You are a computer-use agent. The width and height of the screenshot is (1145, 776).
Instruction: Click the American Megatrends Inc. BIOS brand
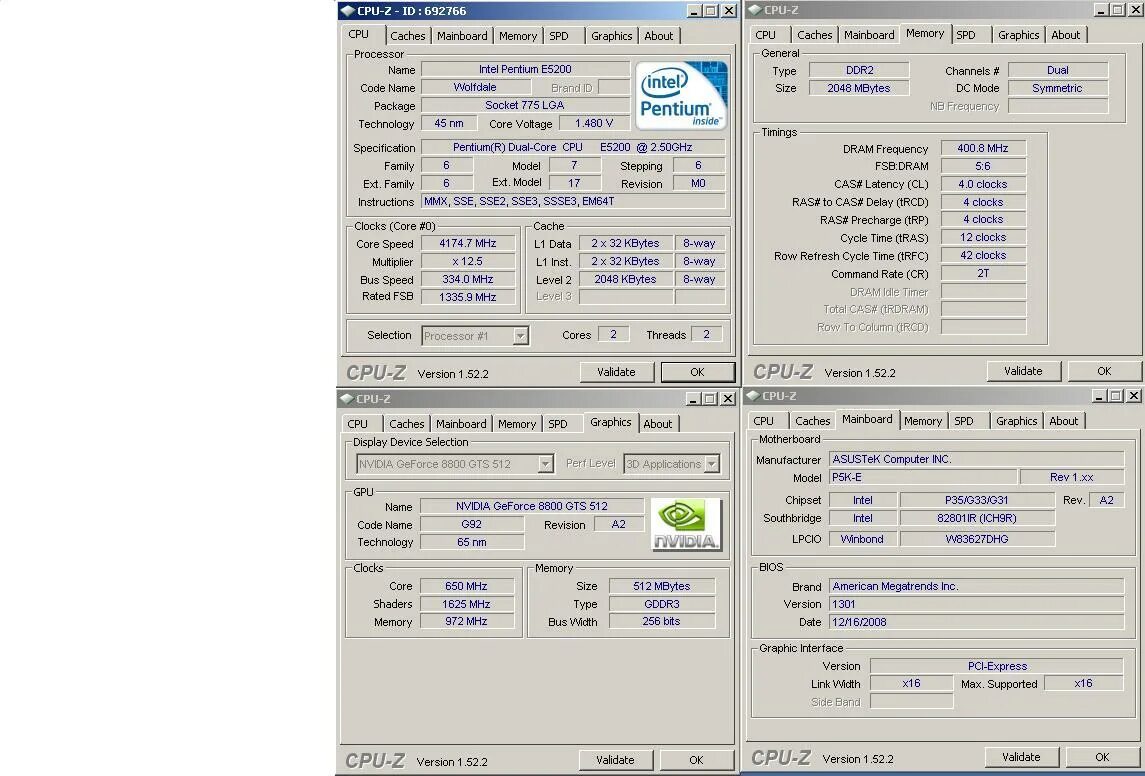pyautogui.click(x=976, y=586)
